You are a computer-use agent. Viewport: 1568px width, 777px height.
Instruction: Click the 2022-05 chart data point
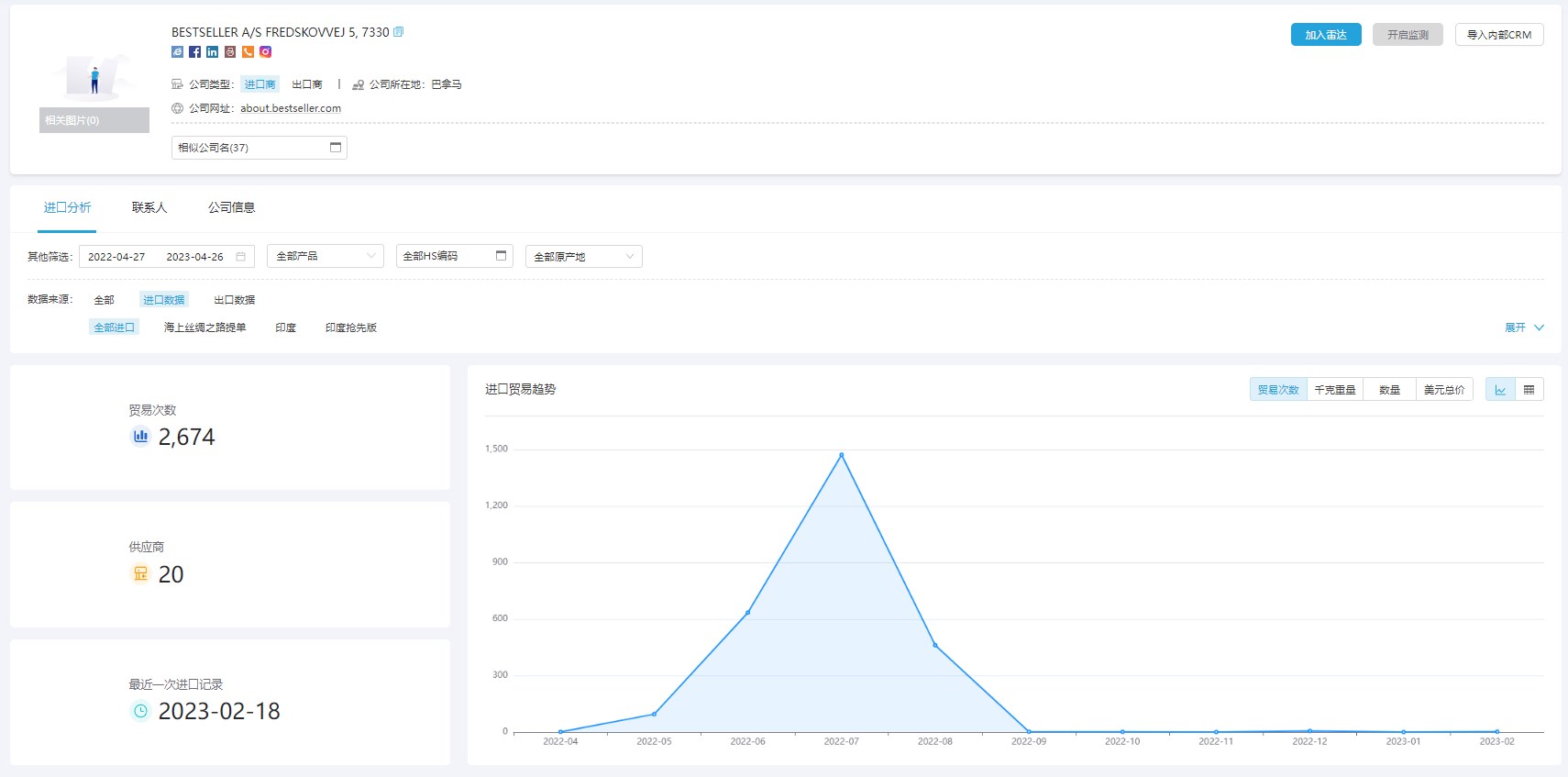coord(654,714)
